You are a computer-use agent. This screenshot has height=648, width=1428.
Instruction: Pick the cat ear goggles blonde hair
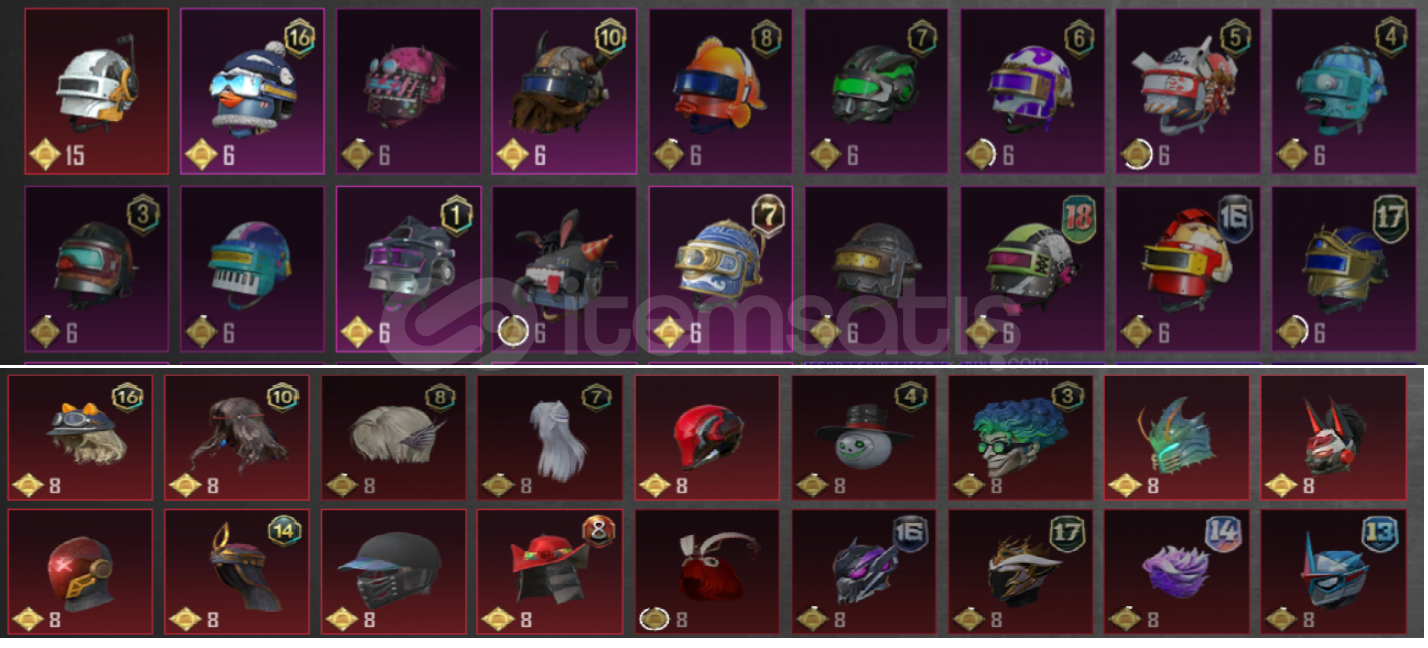[80, 438]
